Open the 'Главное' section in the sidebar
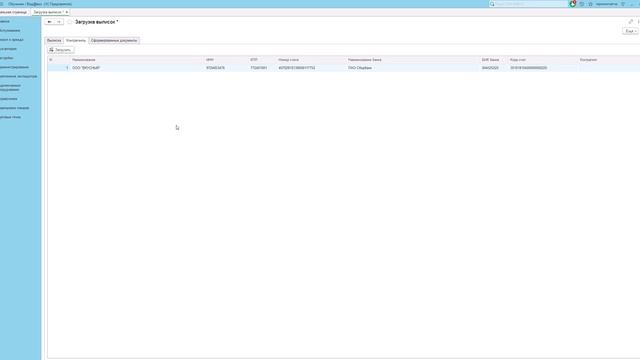This screenshot has width=640, height=360. tap(5, 21)
